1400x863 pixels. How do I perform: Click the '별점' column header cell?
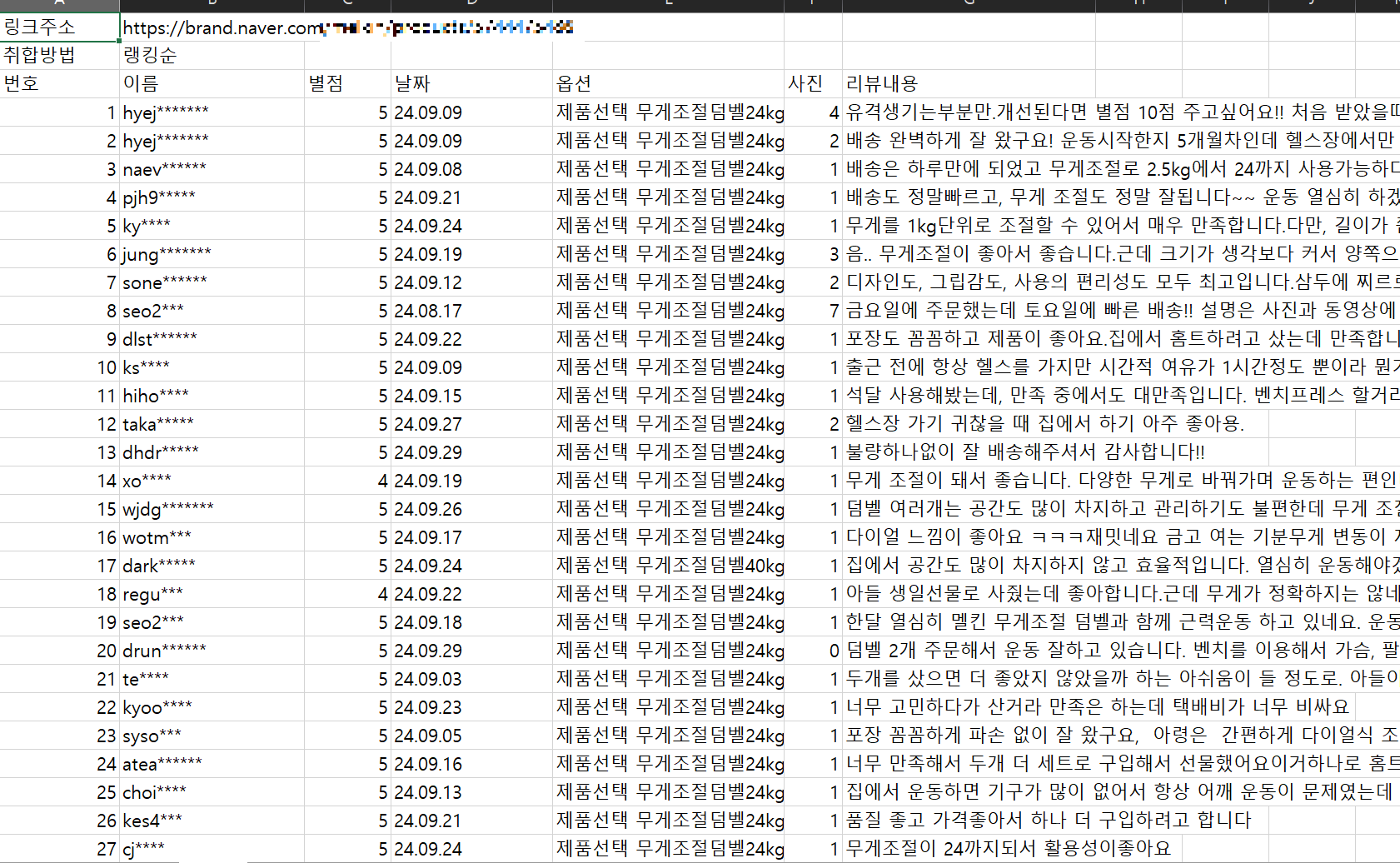pyautogui.click(x=347, y=84)
